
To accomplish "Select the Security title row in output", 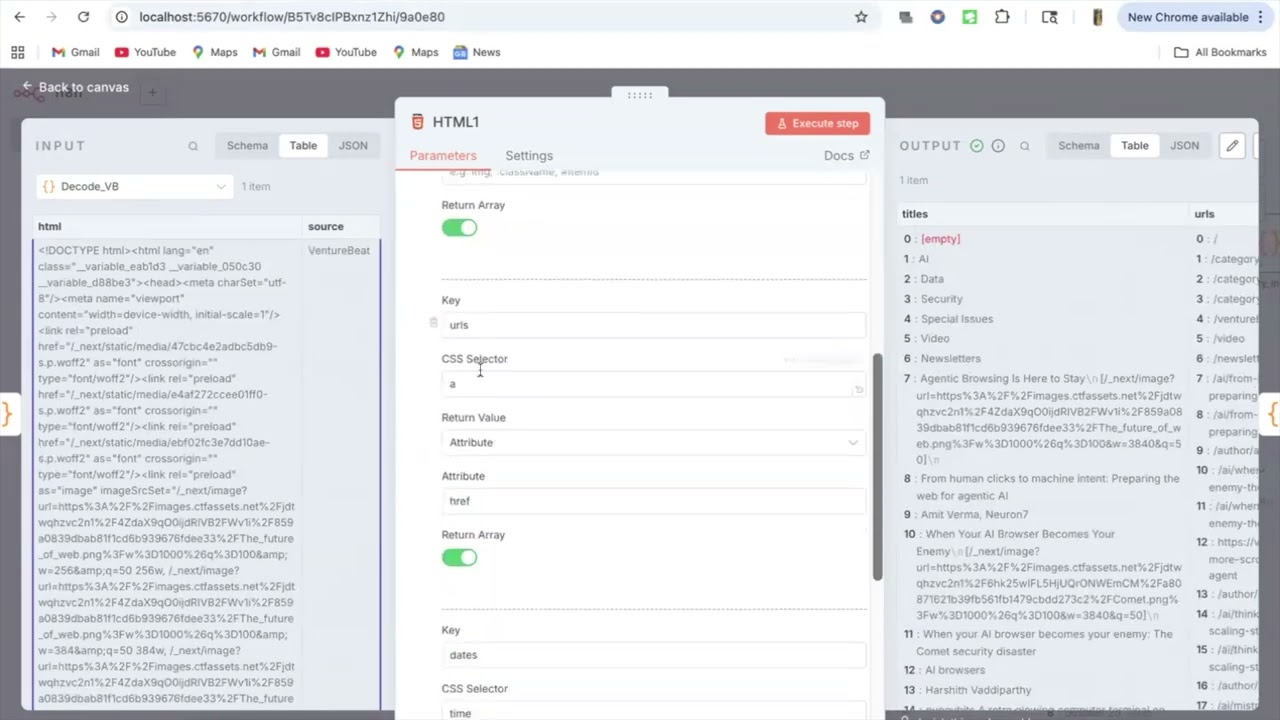I will pyautogui.click(x=941, y=299).
